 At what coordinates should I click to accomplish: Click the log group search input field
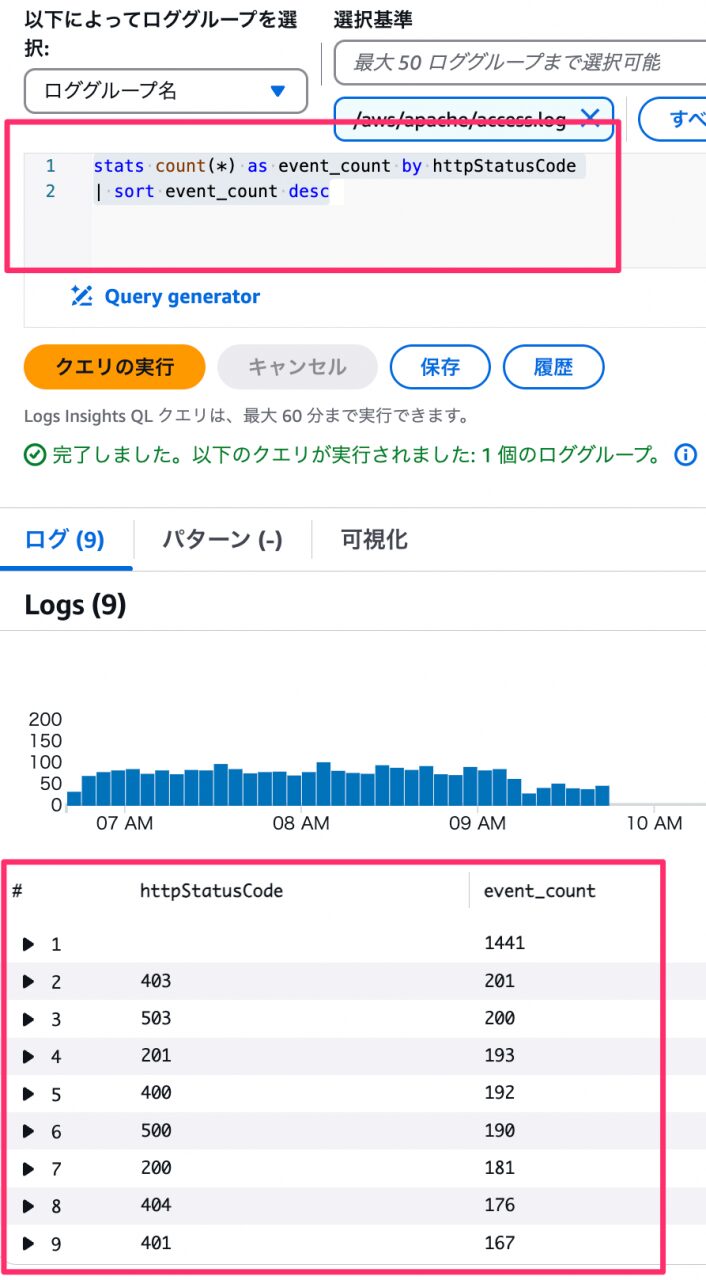pyautogui.click(x=520, y=63)
